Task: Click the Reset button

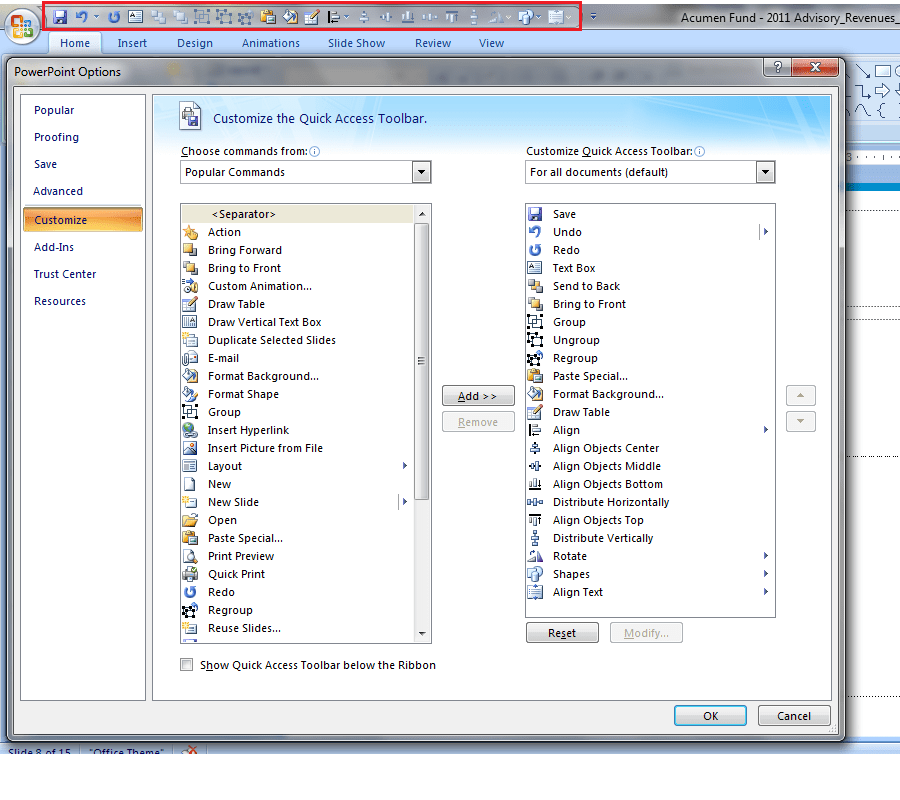Action: (x=562, y=633)
